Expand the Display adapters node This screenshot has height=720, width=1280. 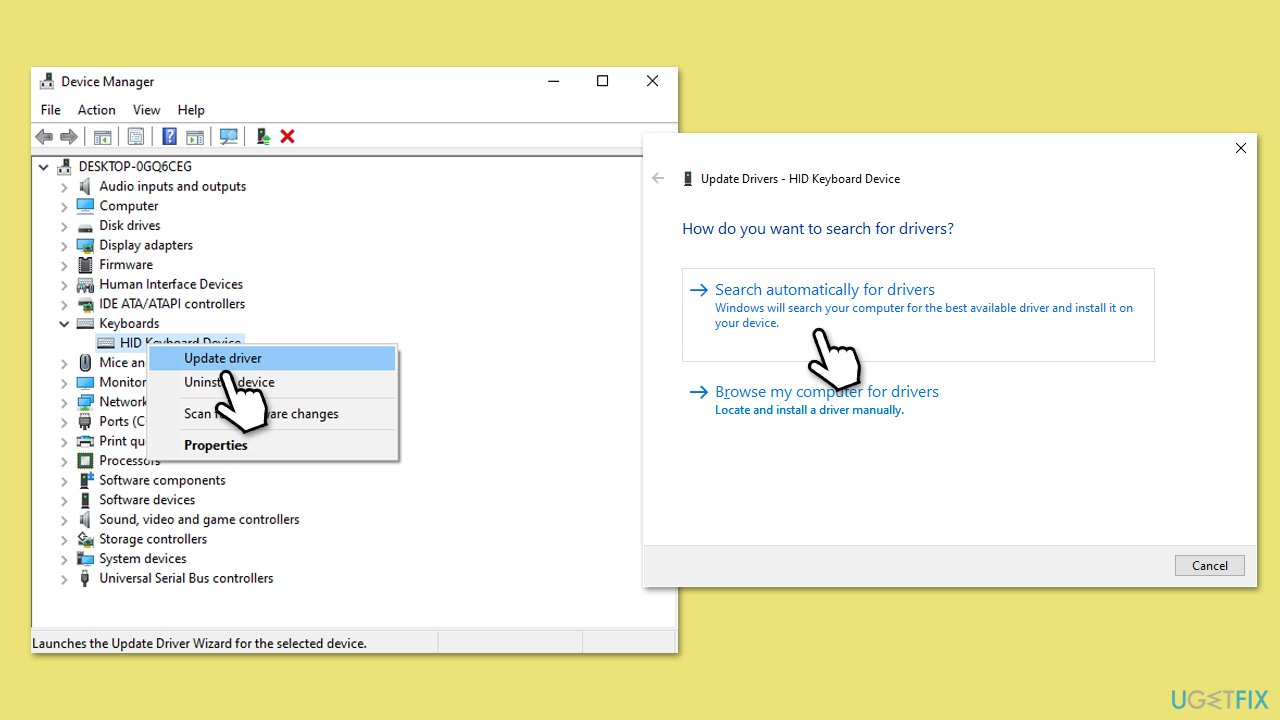(x=64, y=245)
